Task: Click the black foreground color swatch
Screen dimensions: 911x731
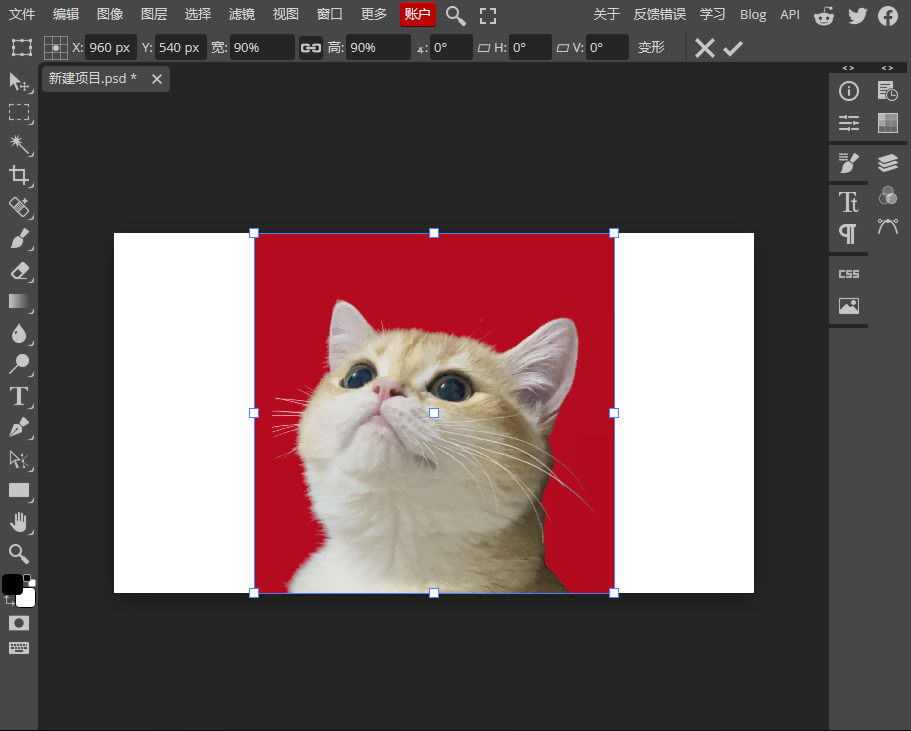Action: 12,584
